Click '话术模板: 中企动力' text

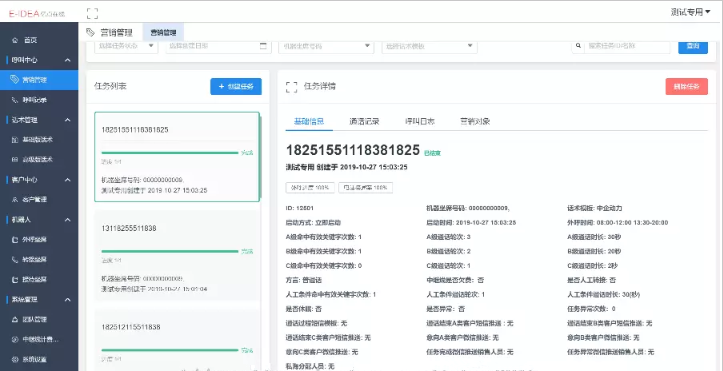pyautogui.click(x=595, y=208)
